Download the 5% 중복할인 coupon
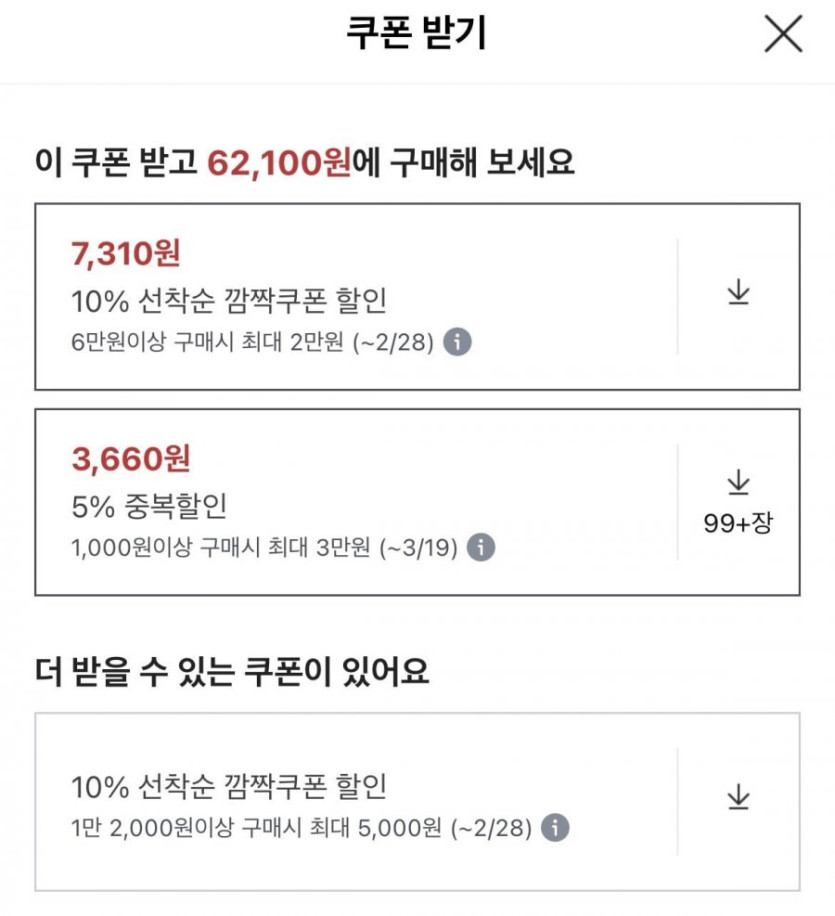 (738, 485)
